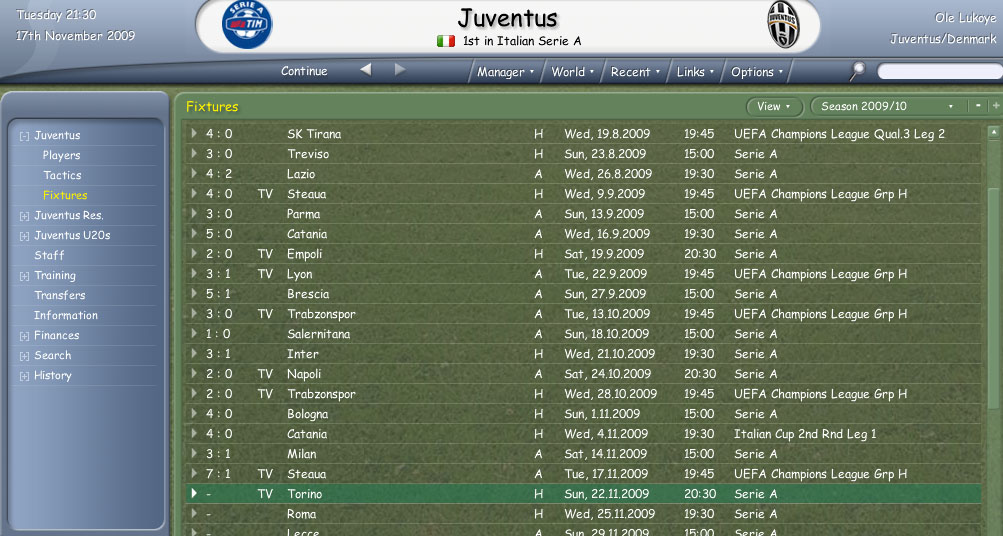Viewport: 1003px width, 536px height.
Task: Click the Italian flag icon
Action: (446, 41)
